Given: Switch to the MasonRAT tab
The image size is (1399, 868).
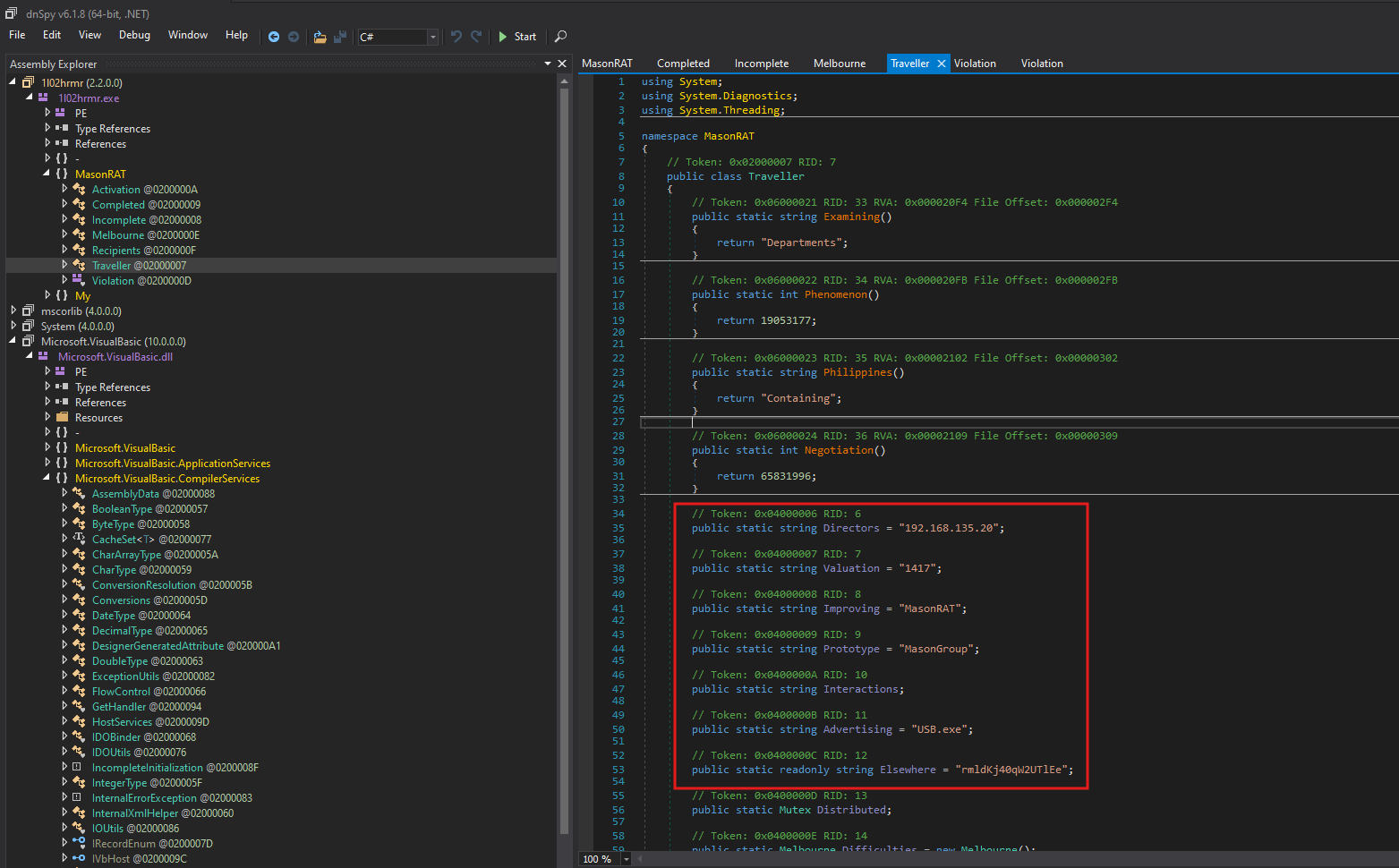Looking at the screenshot, I should pyautogui.click(x=607, y=64).
